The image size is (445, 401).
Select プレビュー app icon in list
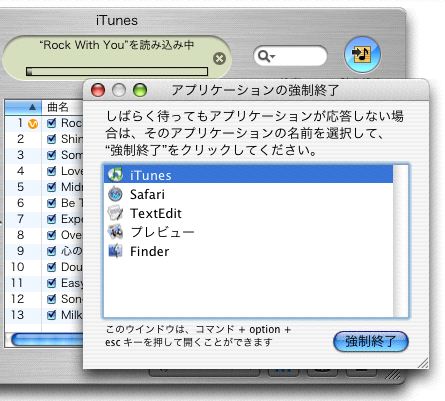coord(115,232)
